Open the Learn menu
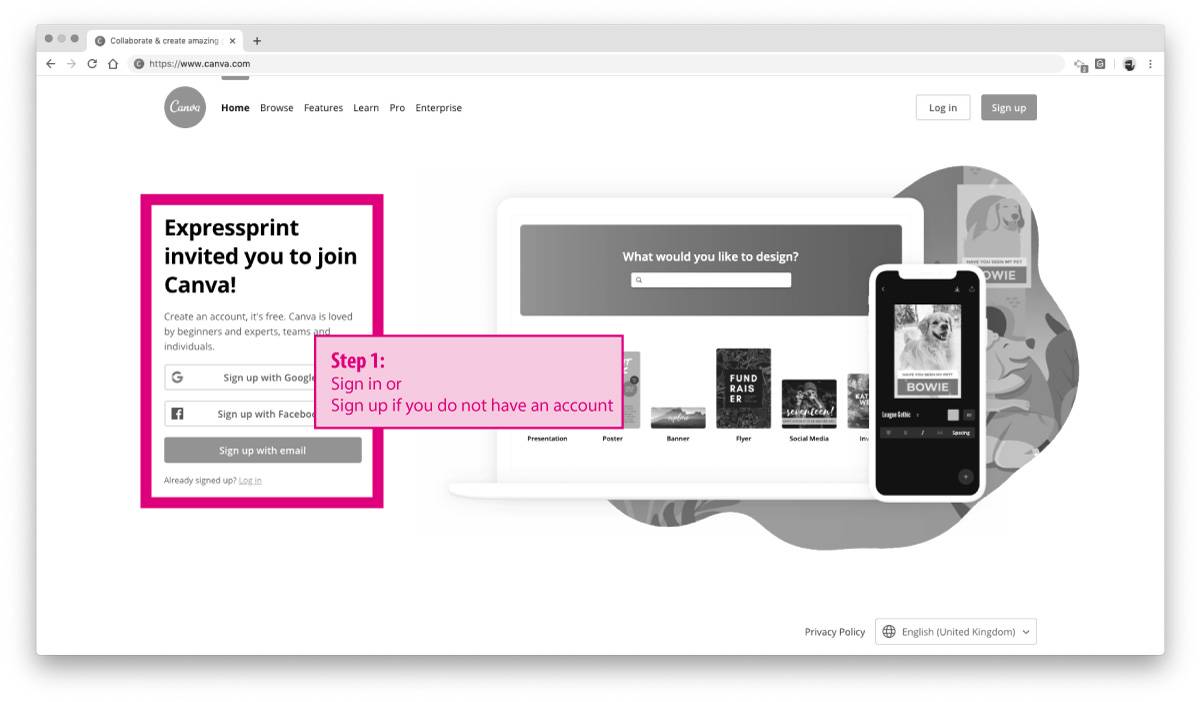 (x=366, y=108)
